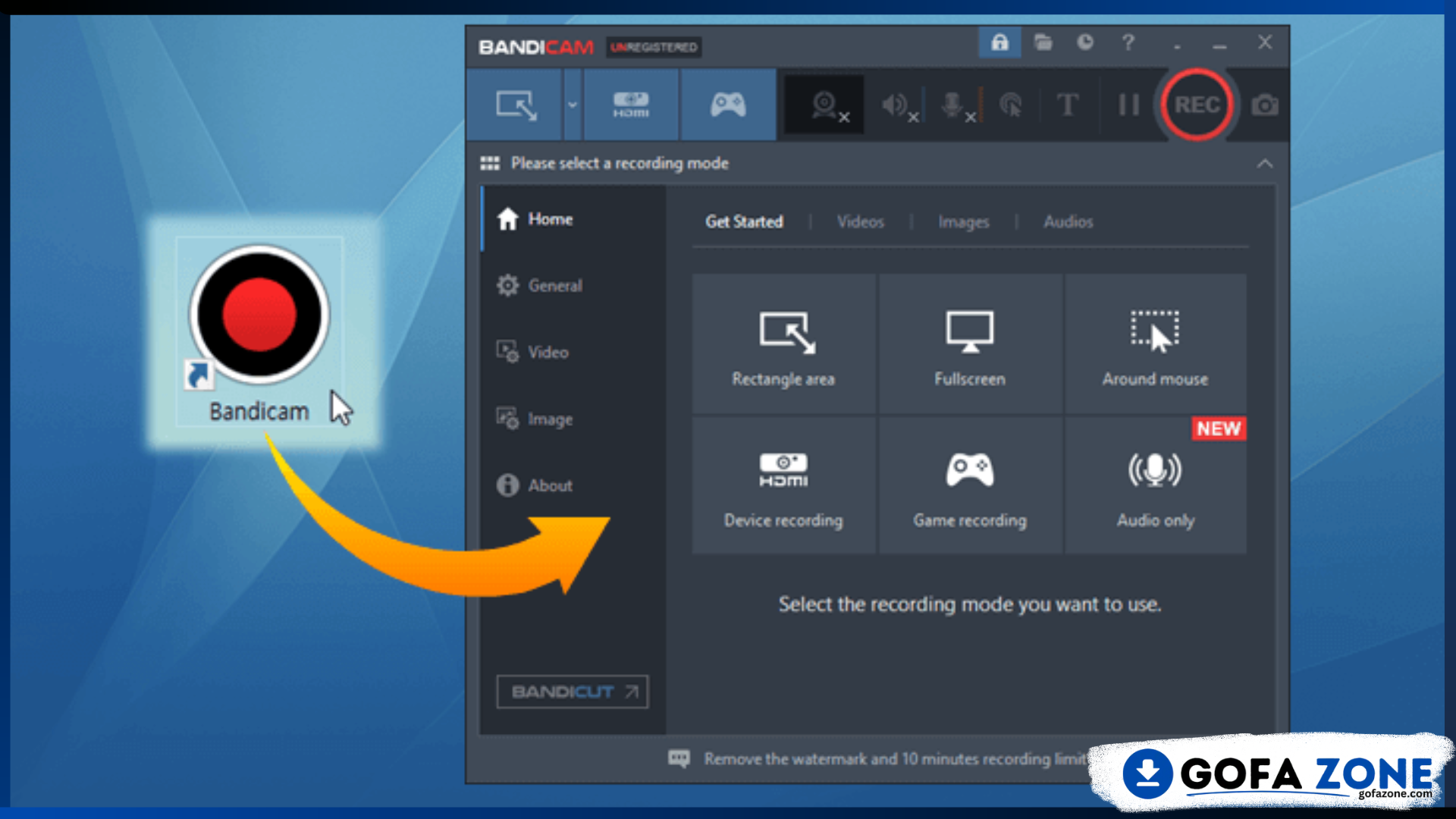Collapse the recording mode panel chevron
The height and width of the screenshot is (819, 1456).
(x=1265, y=164)
